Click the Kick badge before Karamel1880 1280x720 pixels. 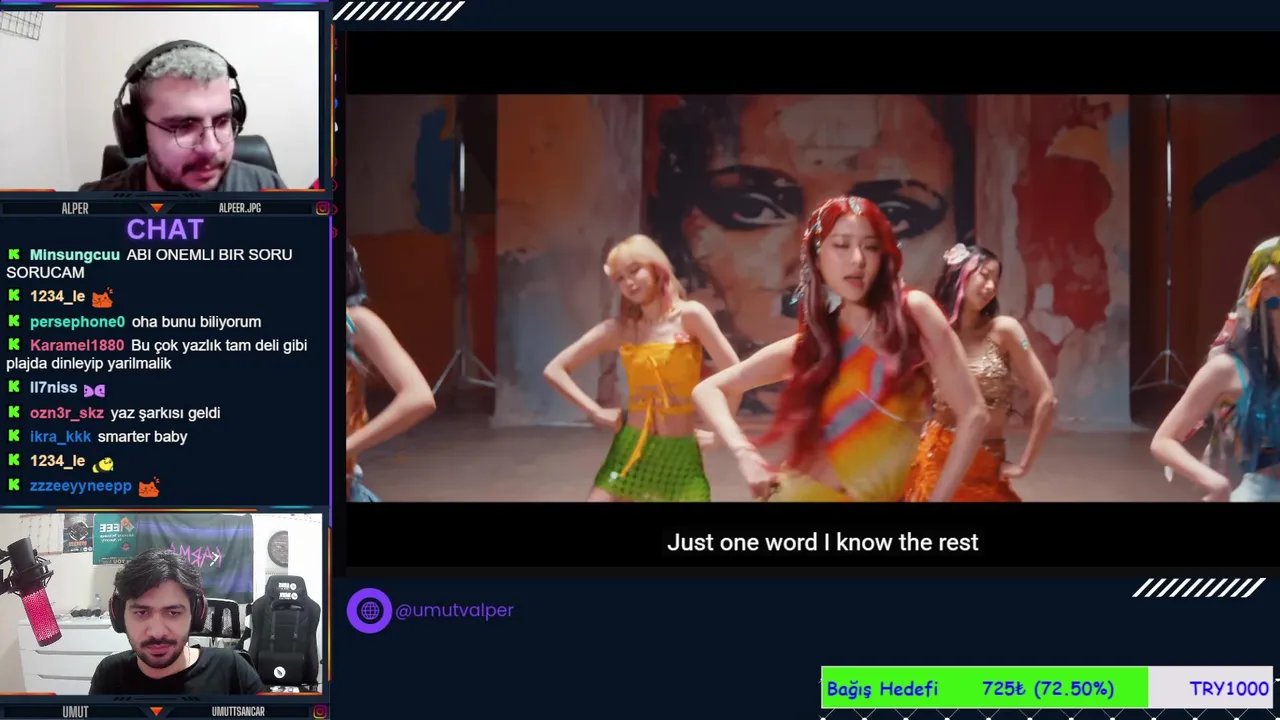[x=14, y=345]
